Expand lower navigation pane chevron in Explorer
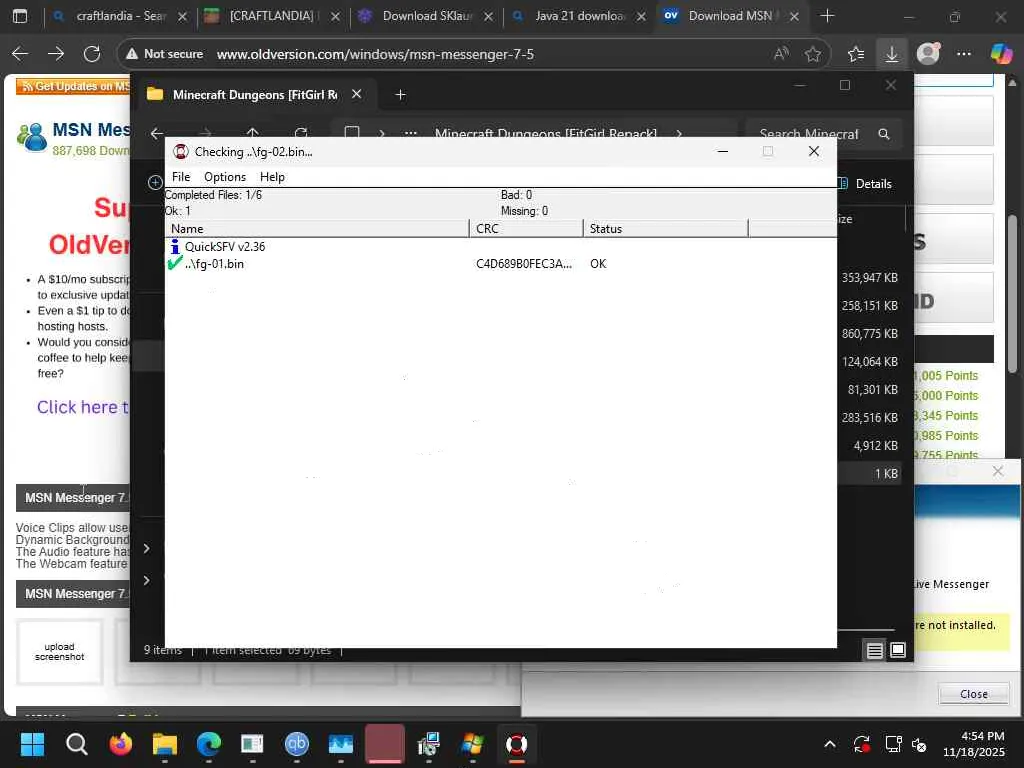Image resolution: width=1024 pixels, height=768 pixels. point(146,581)
